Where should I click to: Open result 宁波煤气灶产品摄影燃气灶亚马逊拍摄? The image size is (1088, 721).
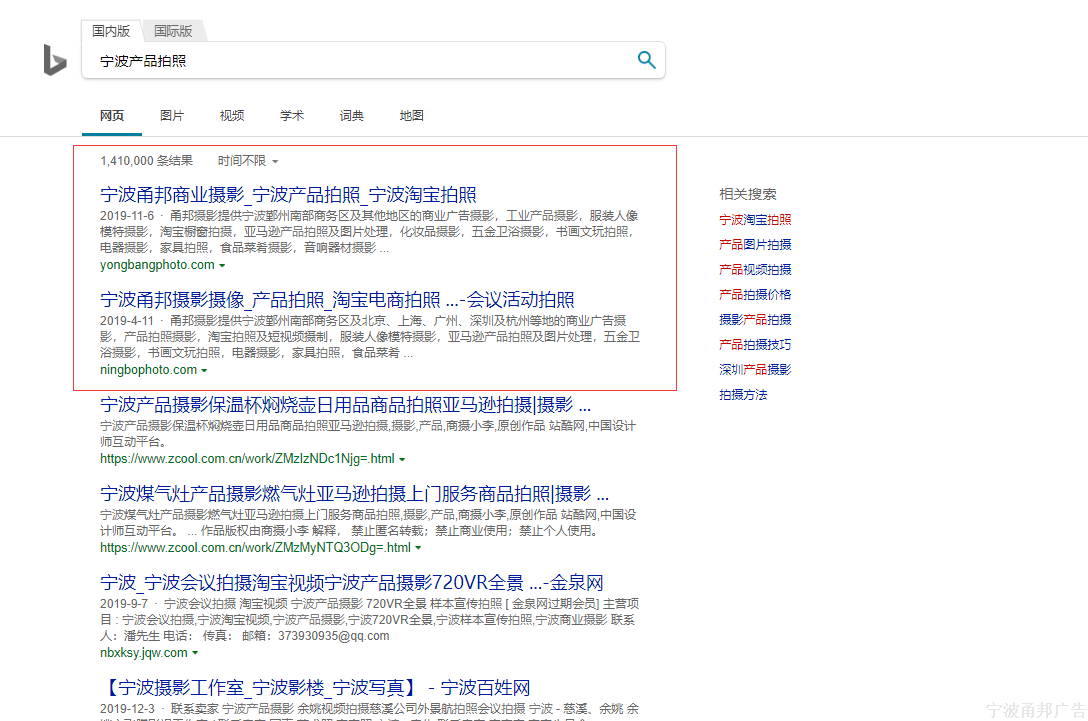click(x=355, y=493)
